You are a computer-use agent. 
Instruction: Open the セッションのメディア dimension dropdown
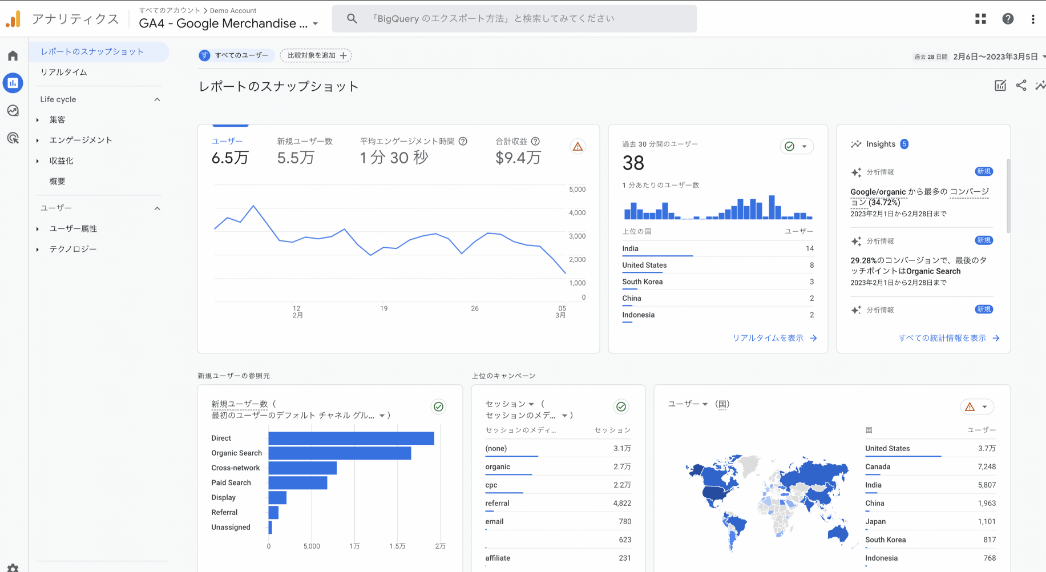526,415
